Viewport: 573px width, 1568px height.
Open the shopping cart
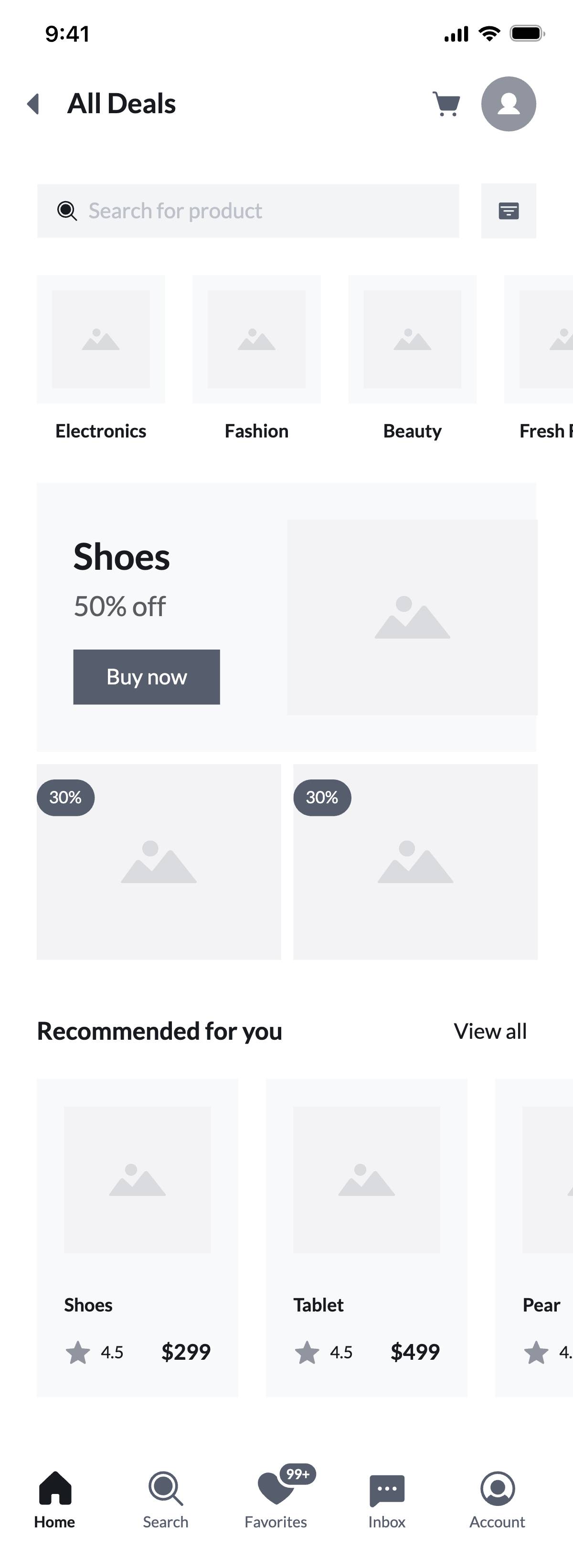(446, 104)
